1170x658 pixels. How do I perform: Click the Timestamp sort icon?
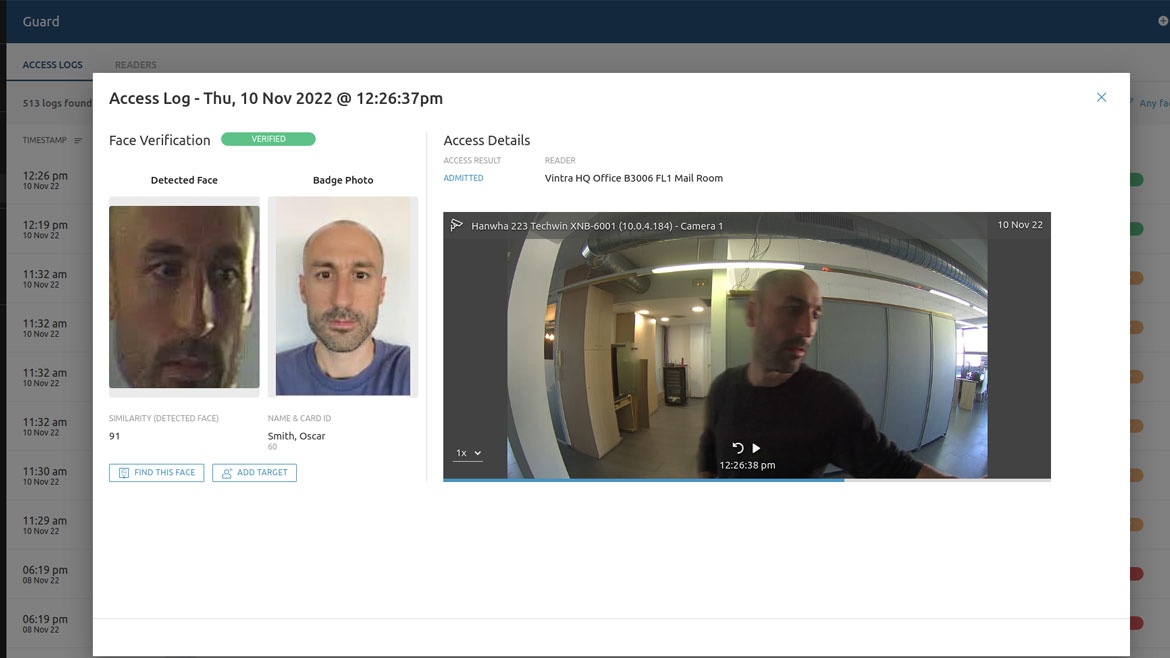[x=78, y=141]
